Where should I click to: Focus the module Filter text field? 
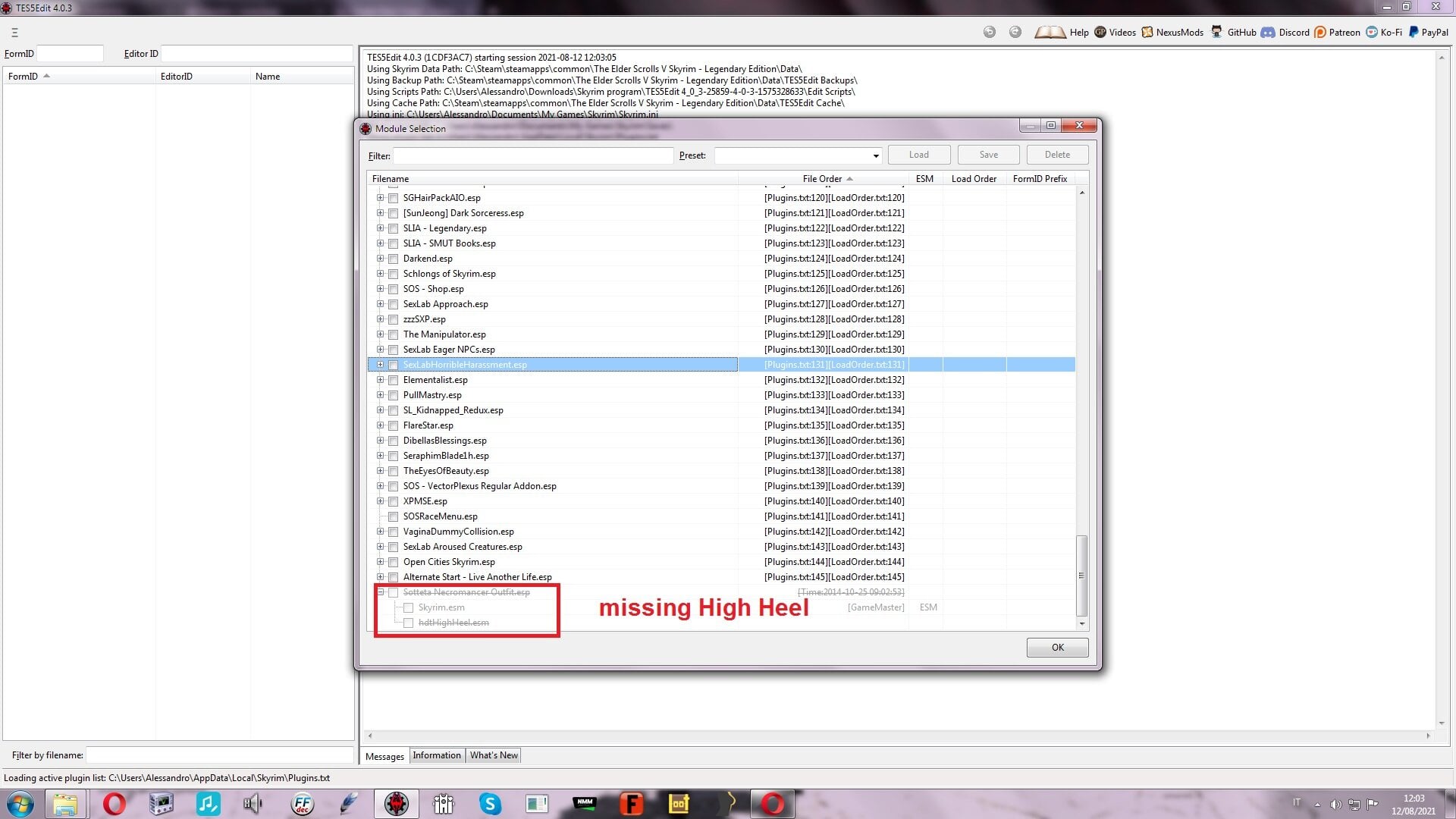click(533, 155)
